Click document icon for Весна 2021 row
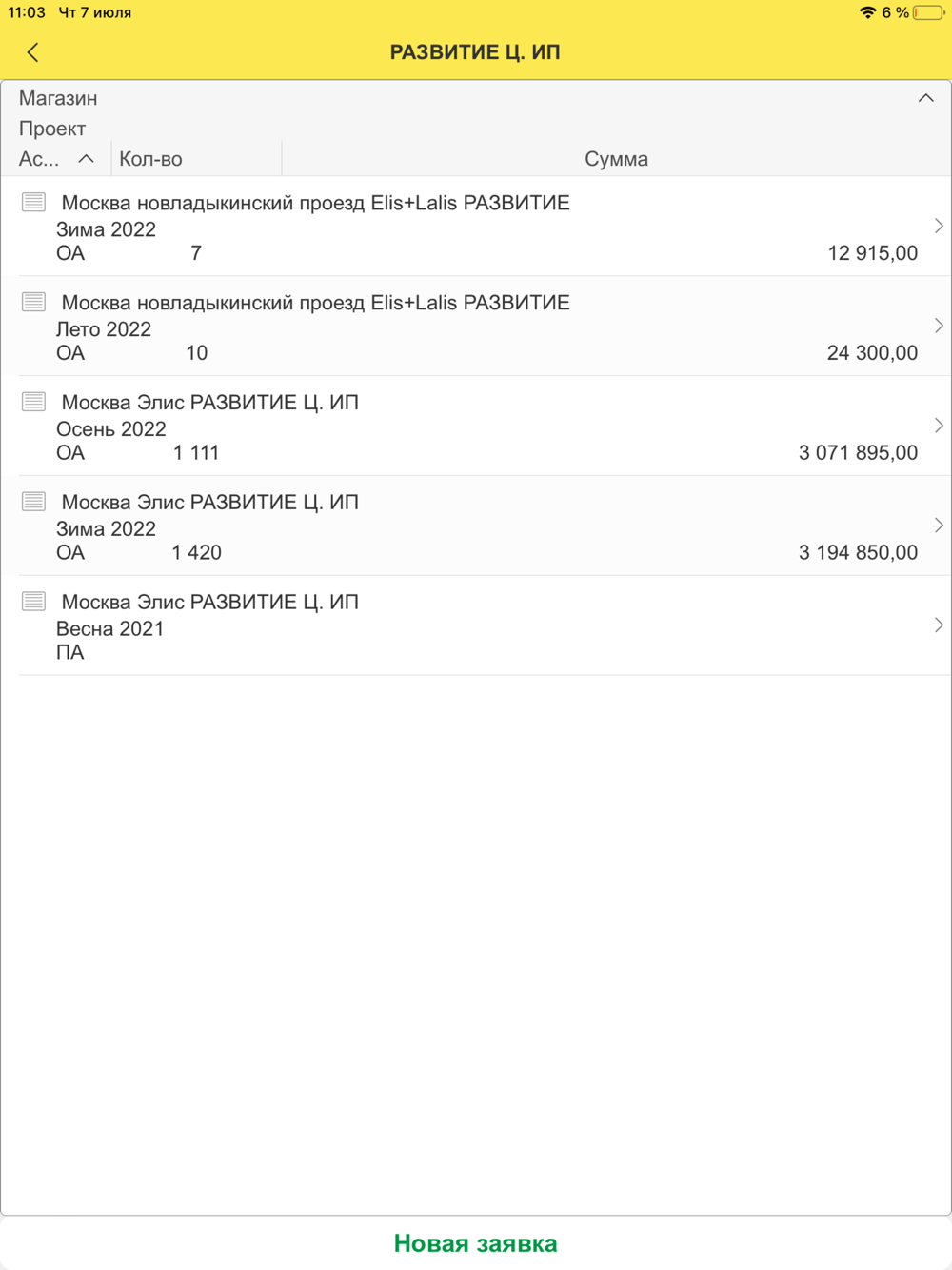952x1270 pixels. point(33,602)
